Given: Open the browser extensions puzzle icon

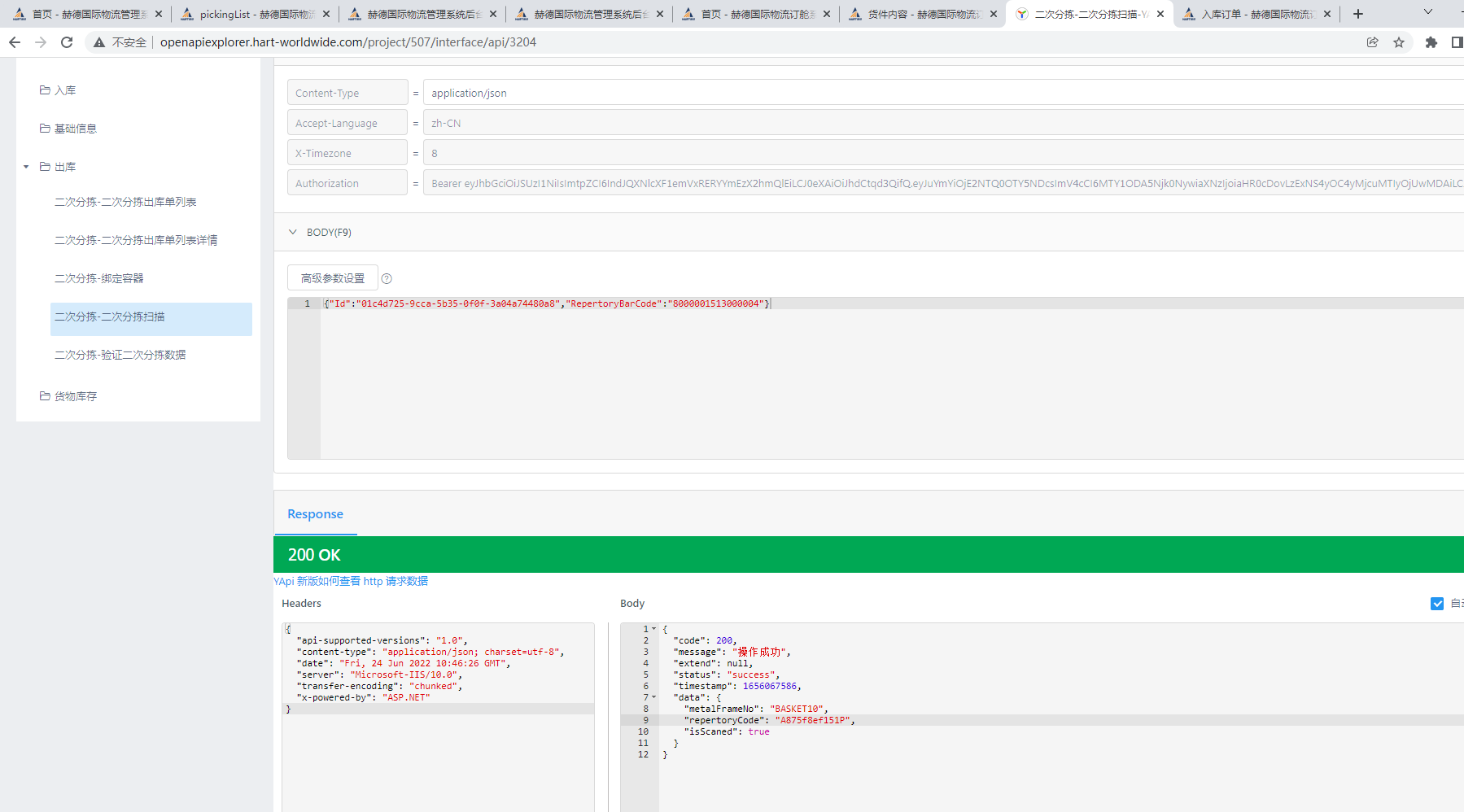Looking at the screenshot, I should click(1431, 42).
